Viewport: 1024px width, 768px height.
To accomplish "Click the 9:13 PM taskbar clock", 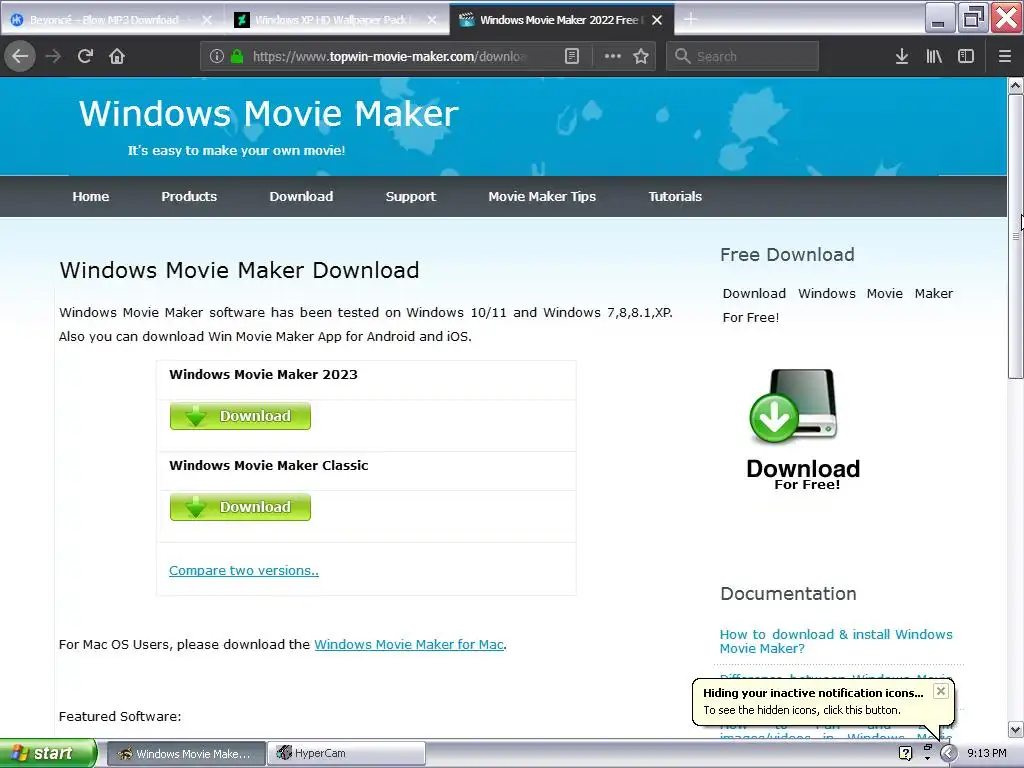I will (x=987, y=753).
